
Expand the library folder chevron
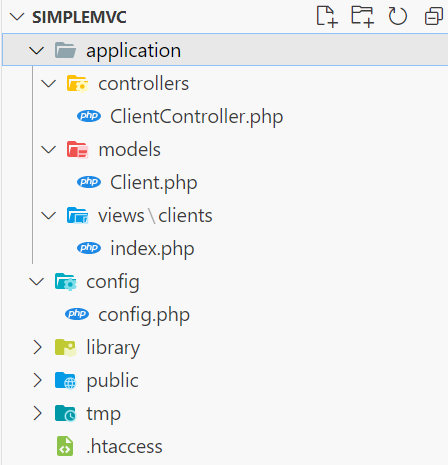click(37, 347)
